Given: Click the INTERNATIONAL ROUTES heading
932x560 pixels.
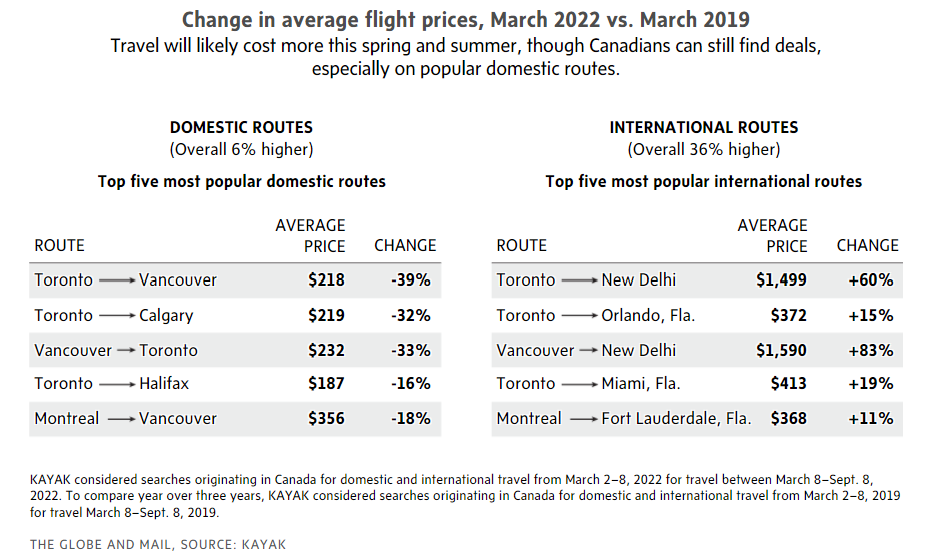Looking at the screenshot, I should 704,128.
